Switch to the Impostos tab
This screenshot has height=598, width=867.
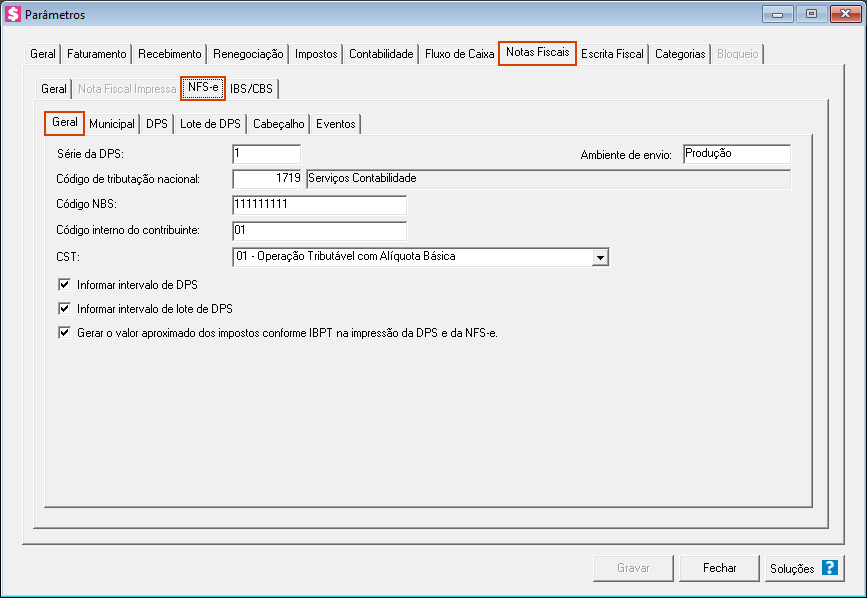(x=316, y=54)
